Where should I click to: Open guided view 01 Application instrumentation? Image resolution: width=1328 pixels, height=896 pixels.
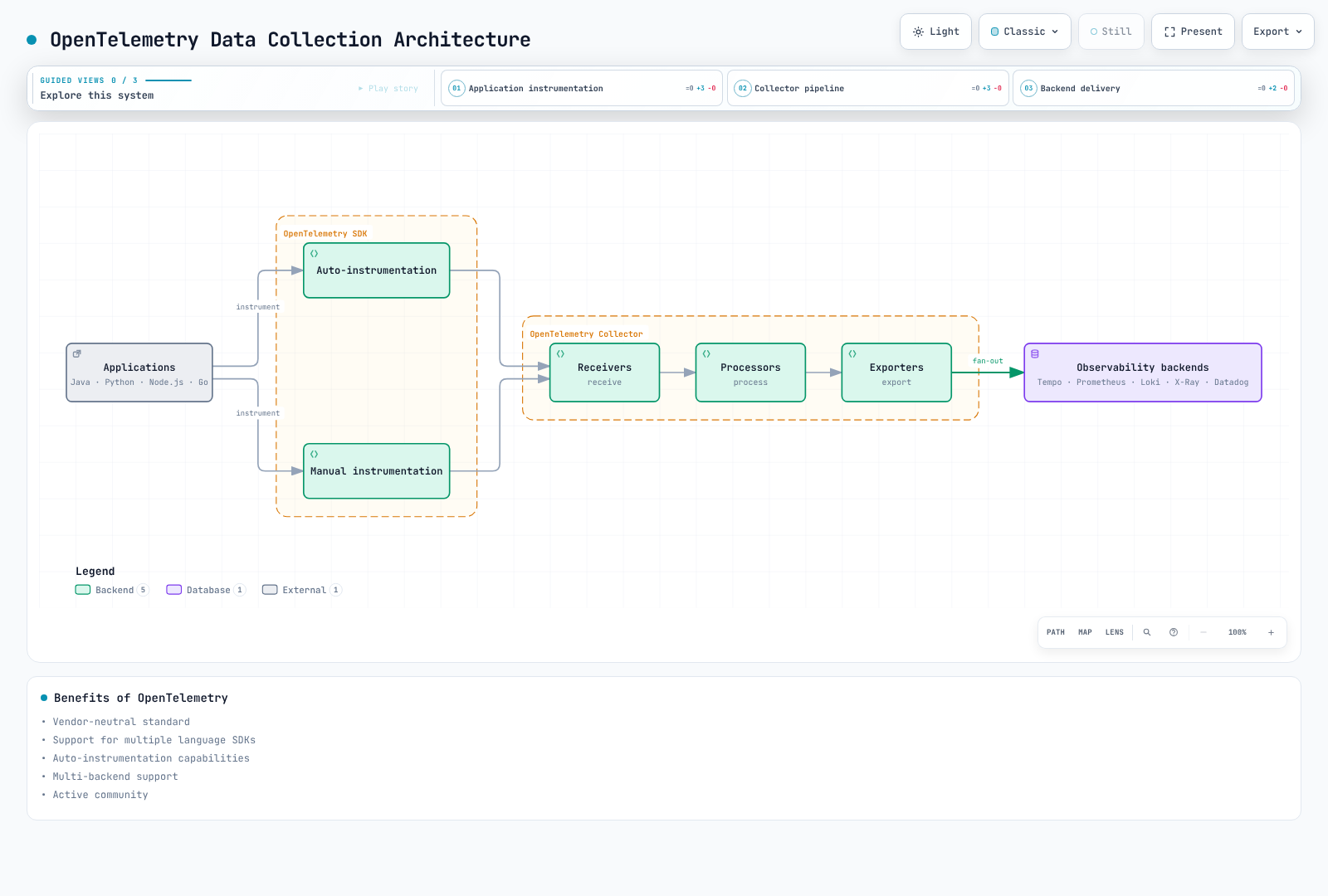pyautogui.click(x=582, y=88)
